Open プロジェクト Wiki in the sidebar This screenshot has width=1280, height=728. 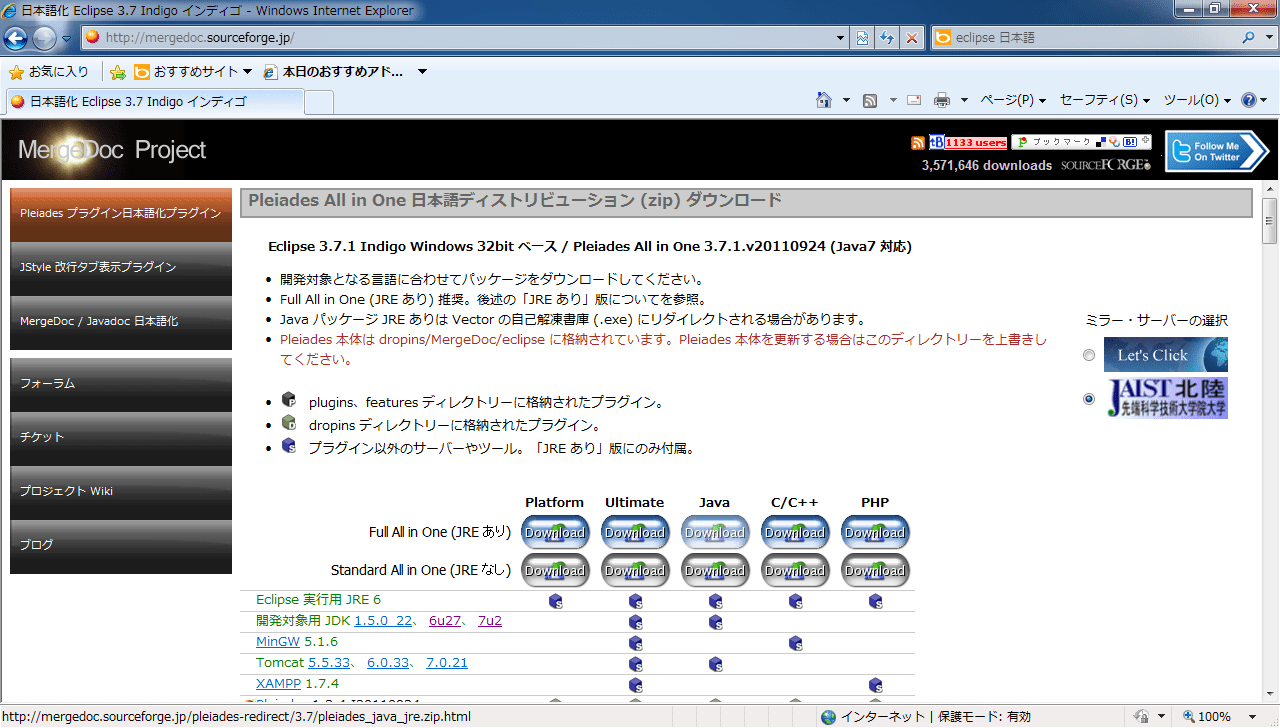click(121, 492)
